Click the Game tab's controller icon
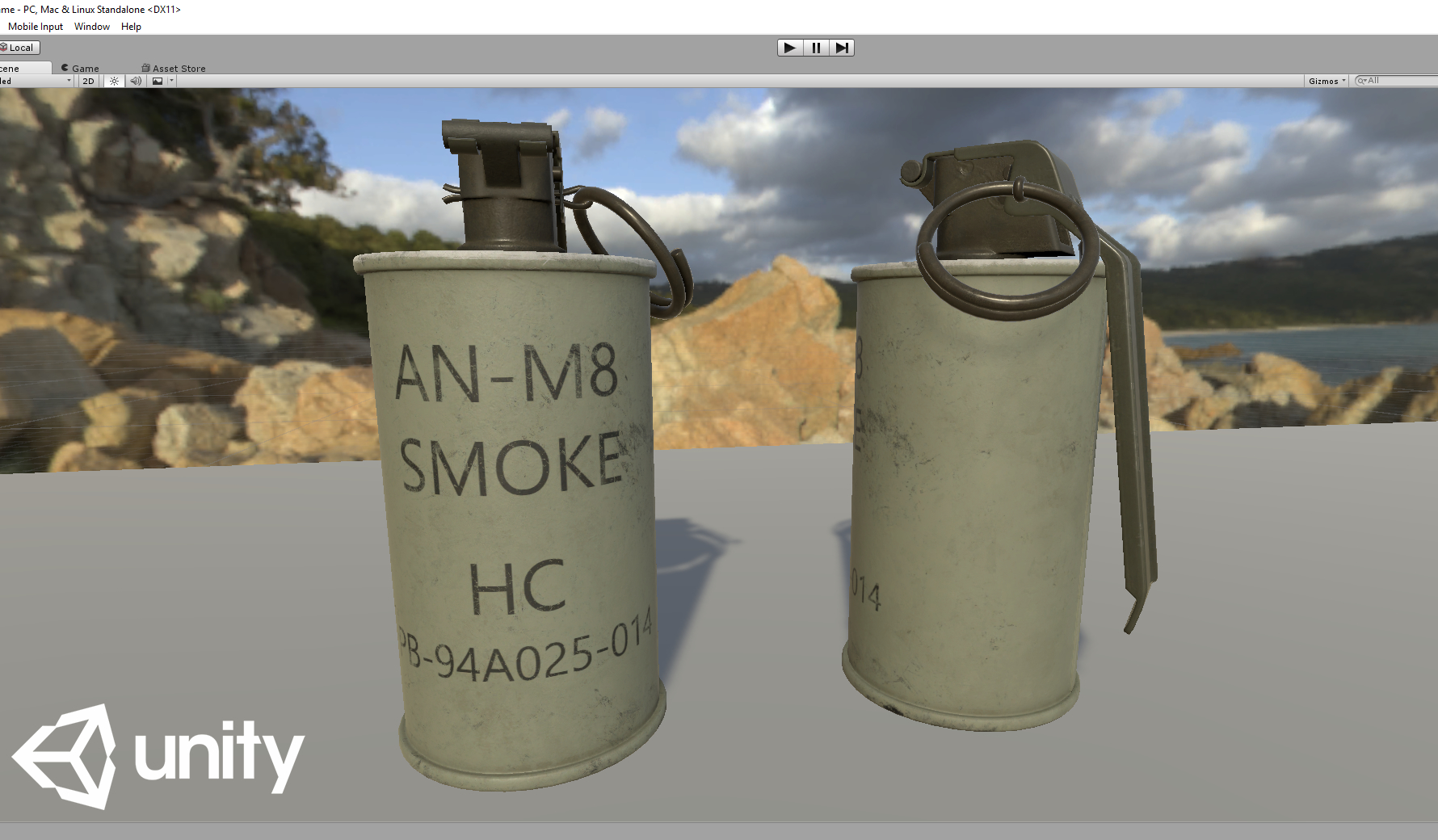 (x=64, y=68)
